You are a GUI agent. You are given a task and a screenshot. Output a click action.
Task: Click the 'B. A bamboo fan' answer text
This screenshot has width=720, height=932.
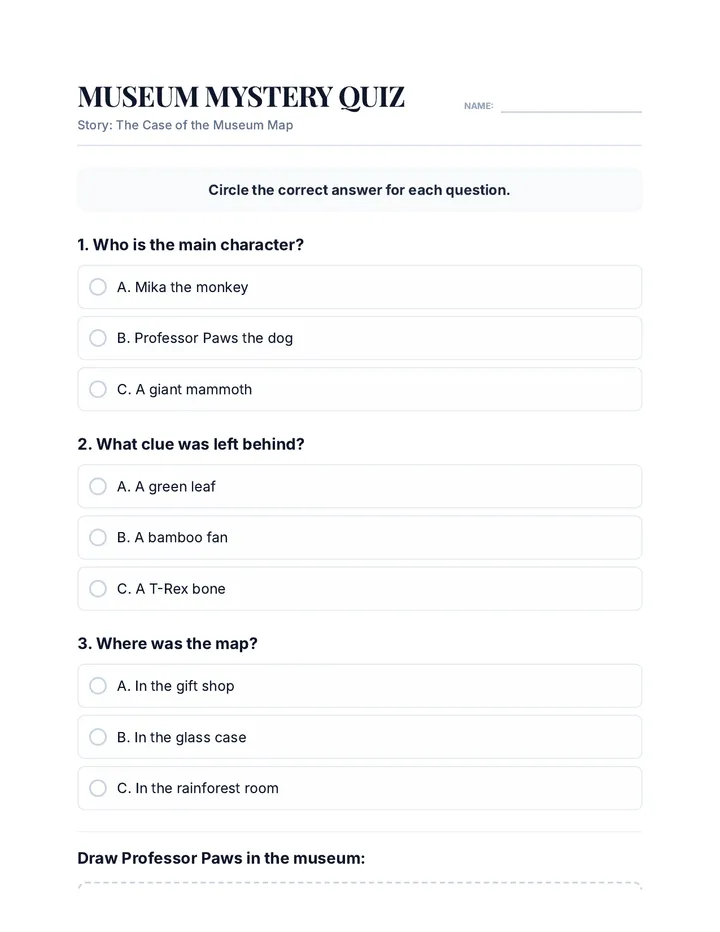point(172,537)
